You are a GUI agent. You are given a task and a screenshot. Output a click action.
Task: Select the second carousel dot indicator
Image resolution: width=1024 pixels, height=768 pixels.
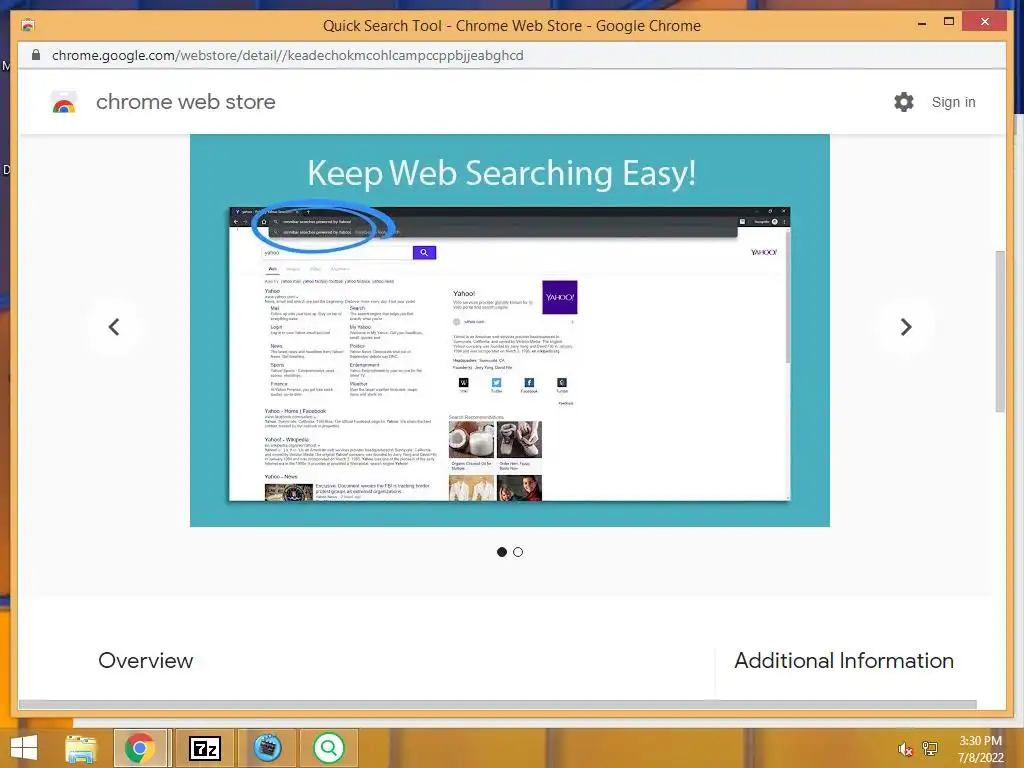[x=518, y=552]
